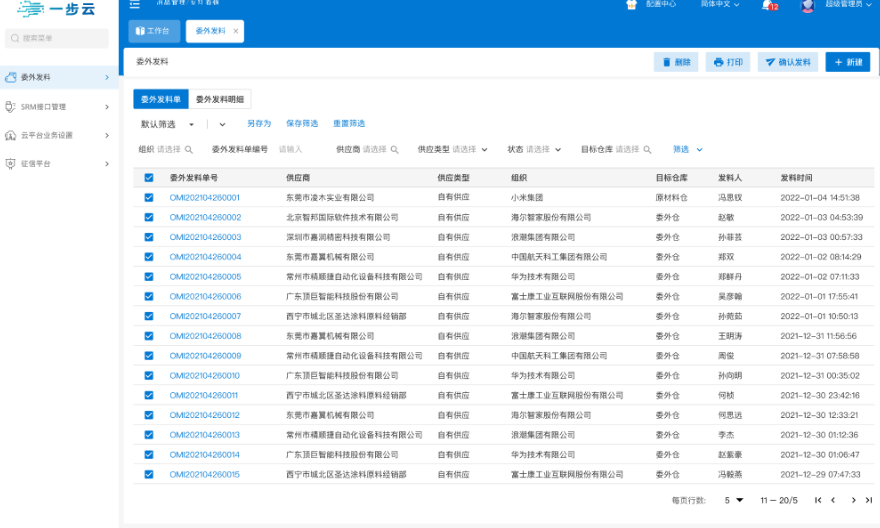Jump to the first page of results
Screen dimensions: 880x528
(x=818, y=500)
